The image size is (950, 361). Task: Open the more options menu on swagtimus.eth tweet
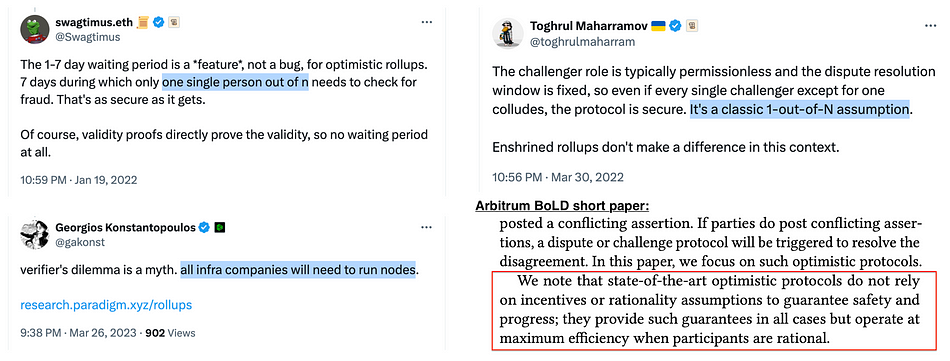click(427, 22)
